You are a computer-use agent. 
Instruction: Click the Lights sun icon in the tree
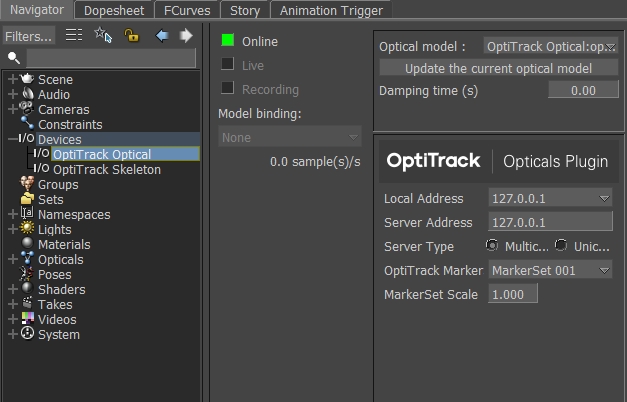pyautogui.click(x=27, y=229)
